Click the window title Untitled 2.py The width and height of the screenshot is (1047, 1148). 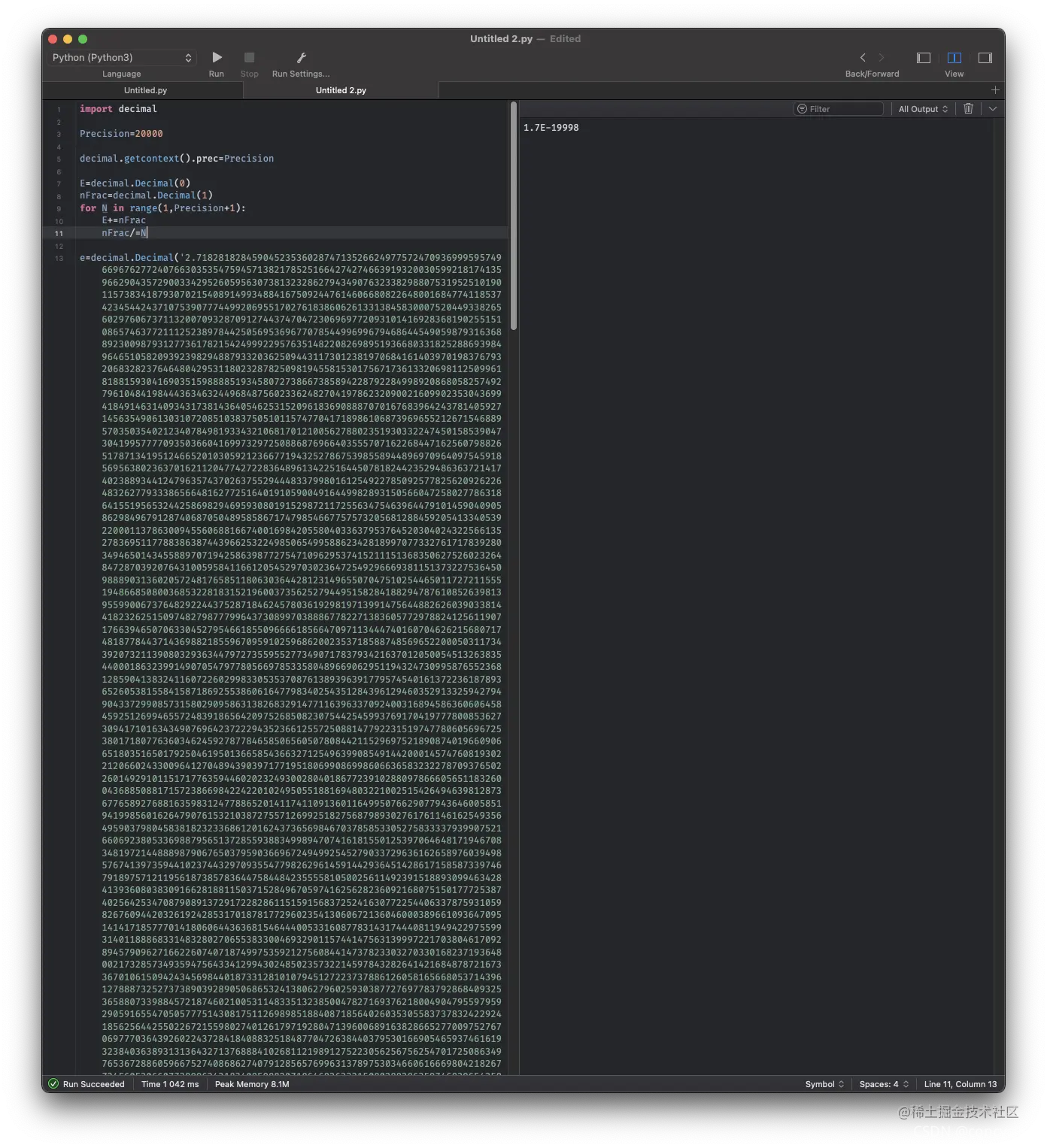tap(501, 39)
